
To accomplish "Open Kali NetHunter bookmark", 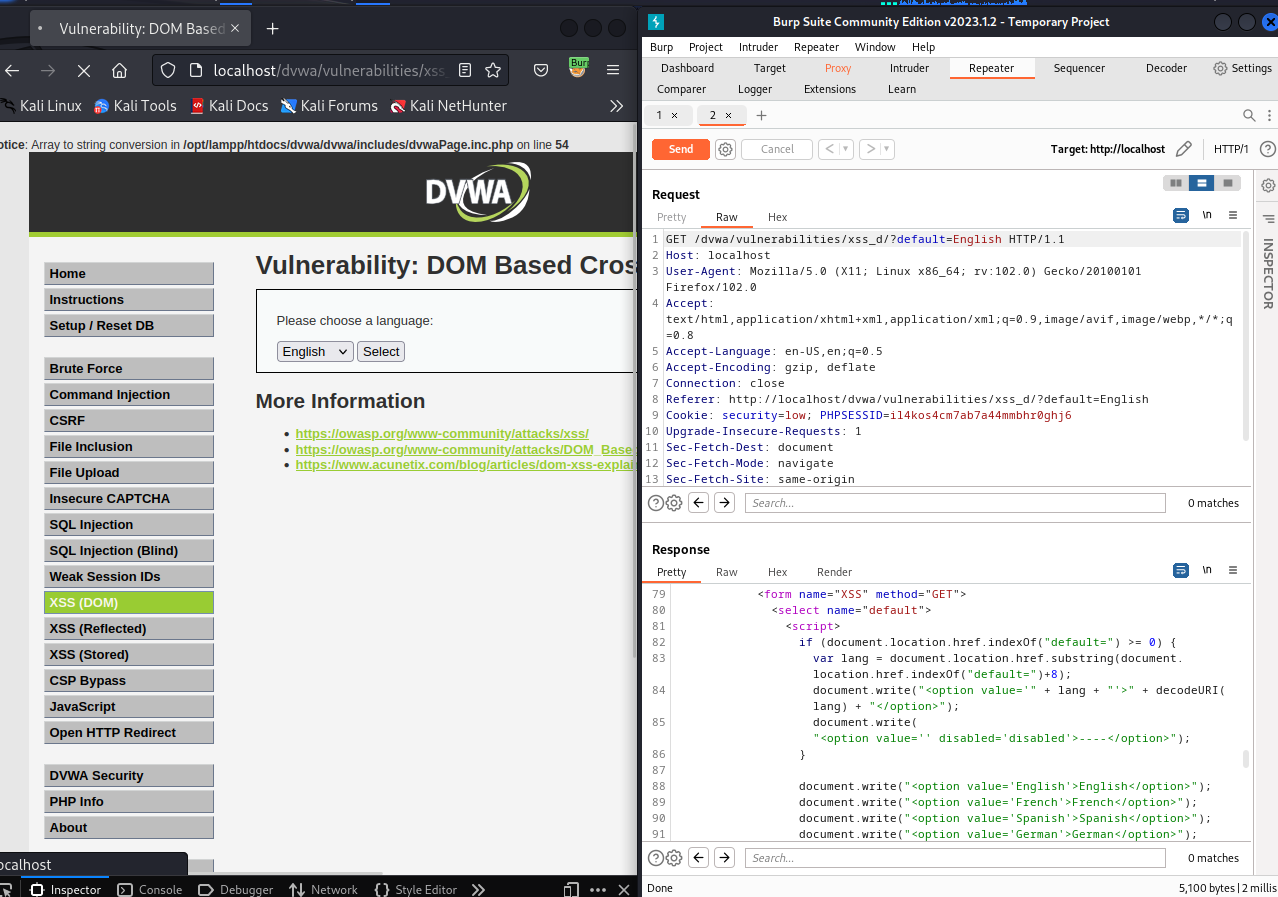I will (449, 105).
